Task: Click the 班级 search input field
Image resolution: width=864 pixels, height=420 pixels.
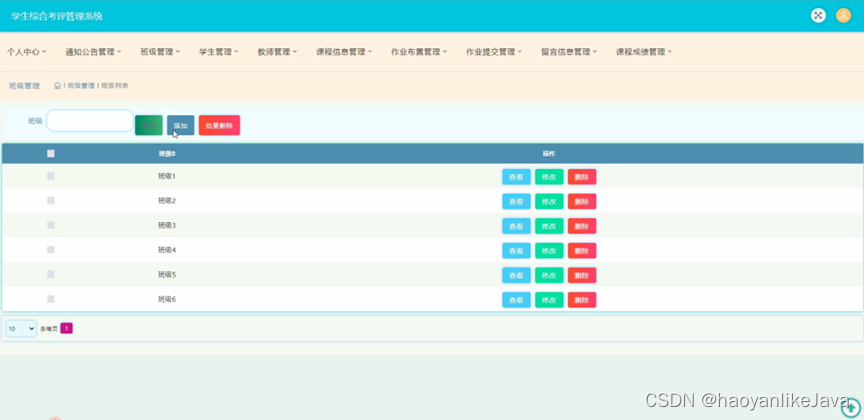Action: click(90, 121)
